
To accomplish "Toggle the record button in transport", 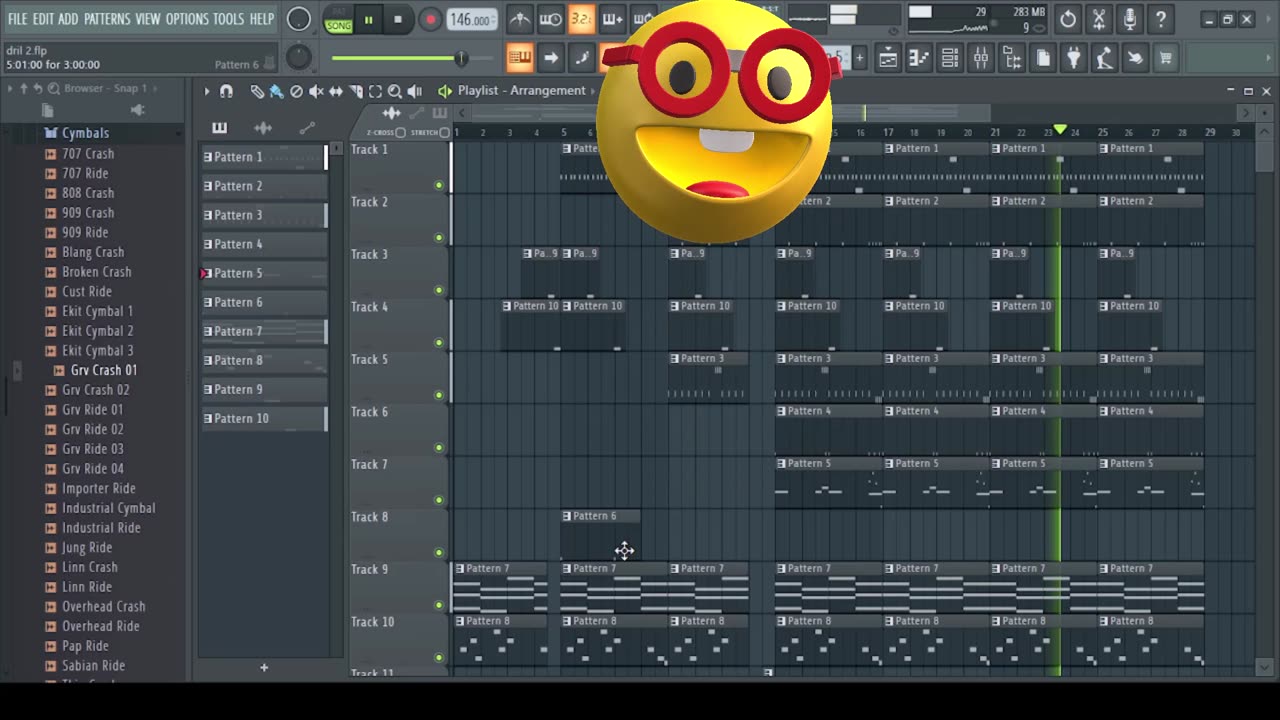I will [430, 19].
